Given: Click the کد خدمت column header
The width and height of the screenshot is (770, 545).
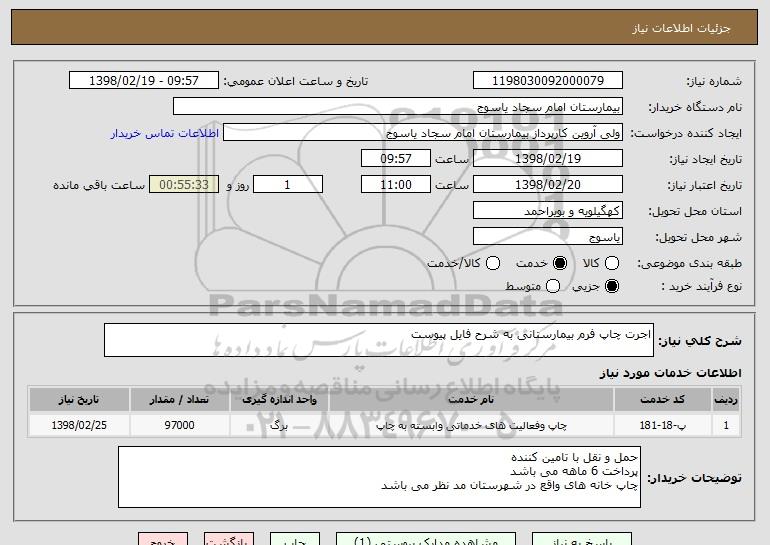Looking at the screenshot, I should point(662,400).
